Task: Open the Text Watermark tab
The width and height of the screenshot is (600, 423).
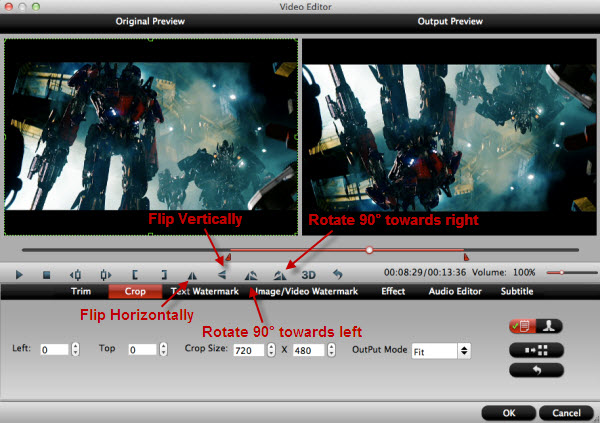Action: coord(205,291)
